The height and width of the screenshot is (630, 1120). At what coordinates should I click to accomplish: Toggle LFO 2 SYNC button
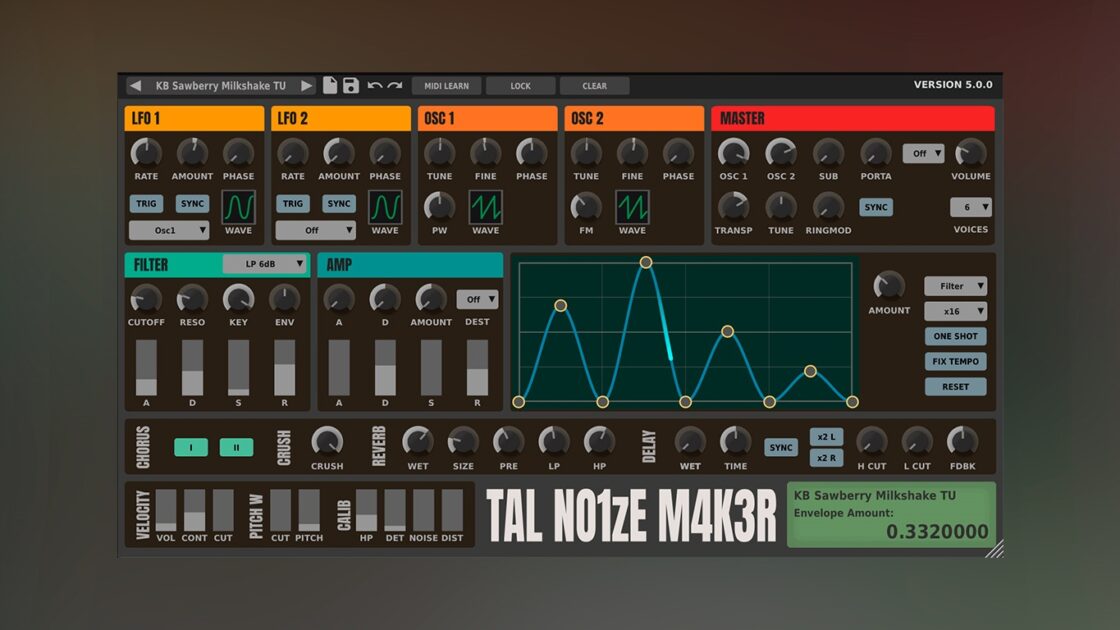[x=339, y=204]
